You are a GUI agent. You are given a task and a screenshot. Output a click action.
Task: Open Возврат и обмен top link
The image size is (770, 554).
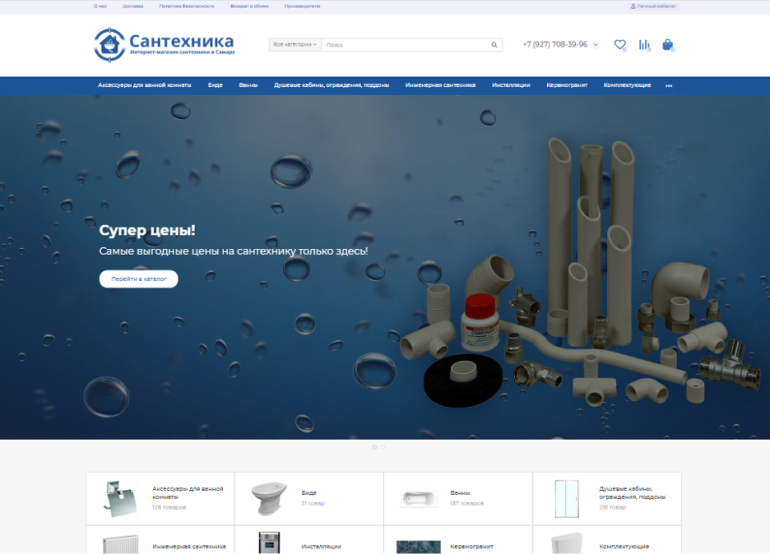(249, 6)
